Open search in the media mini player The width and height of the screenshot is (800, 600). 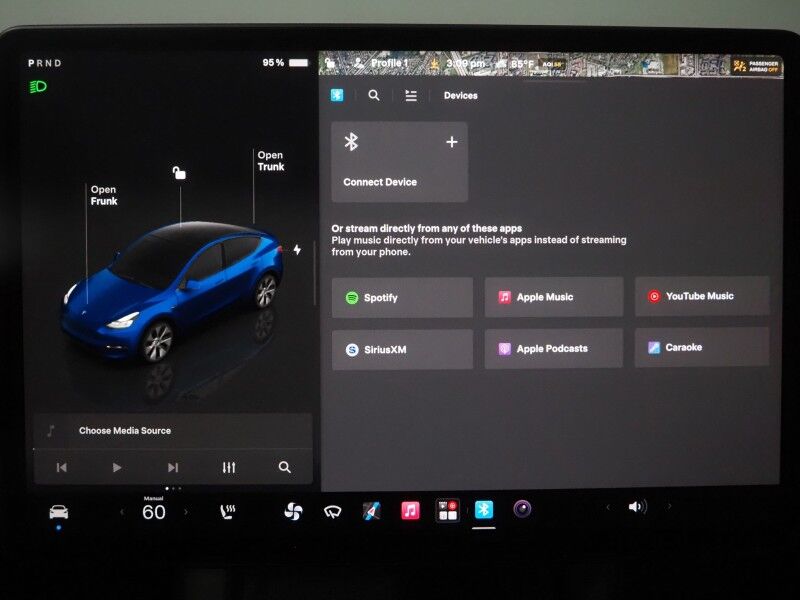285,467
